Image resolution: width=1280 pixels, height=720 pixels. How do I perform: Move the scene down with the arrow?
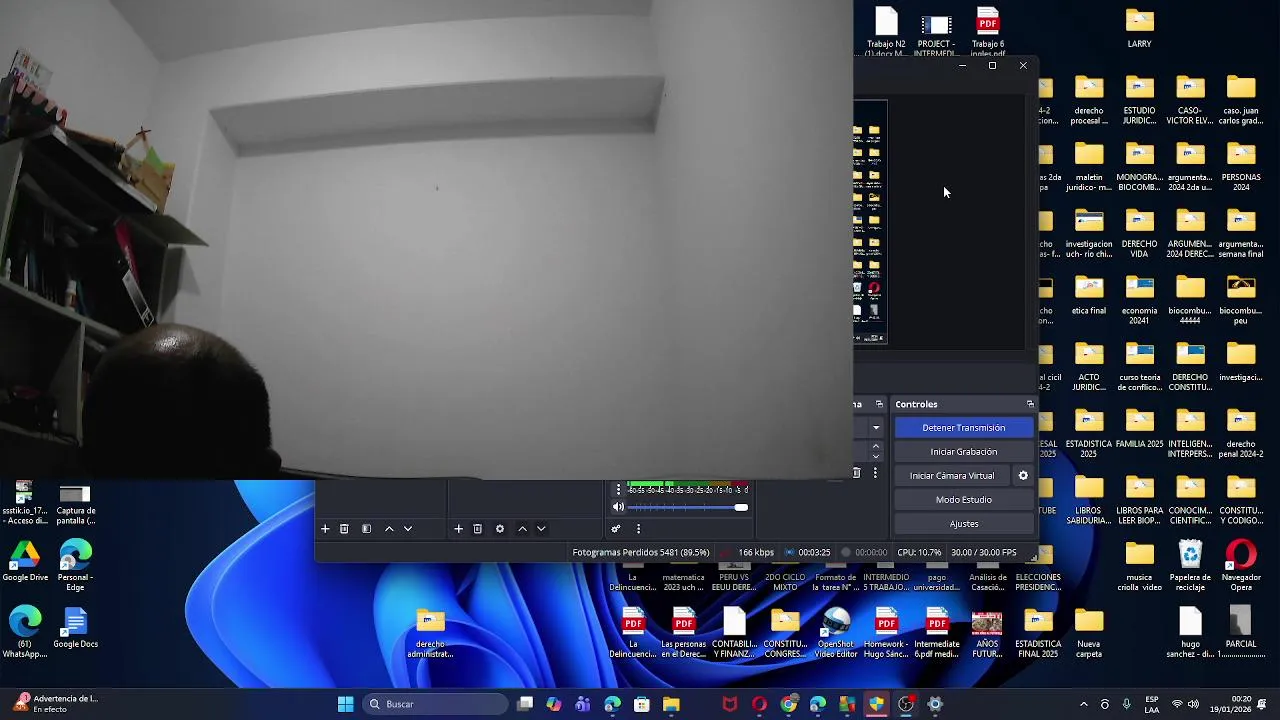[408, 529]
